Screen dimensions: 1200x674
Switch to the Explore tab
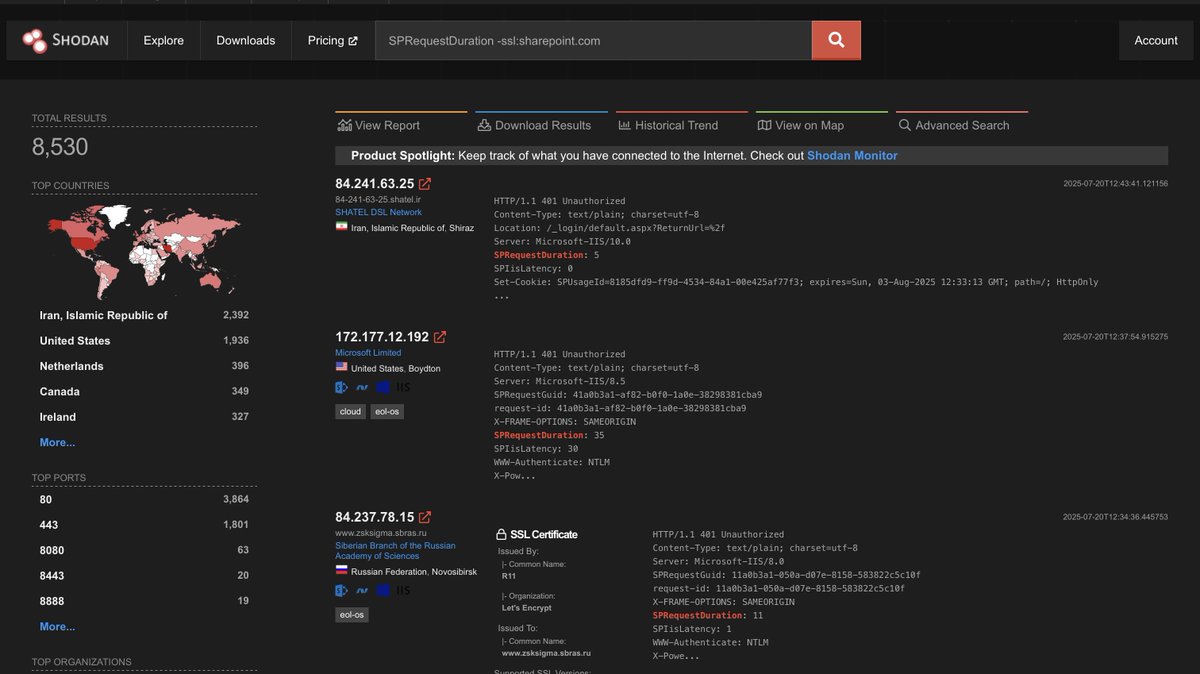point(163,40)
